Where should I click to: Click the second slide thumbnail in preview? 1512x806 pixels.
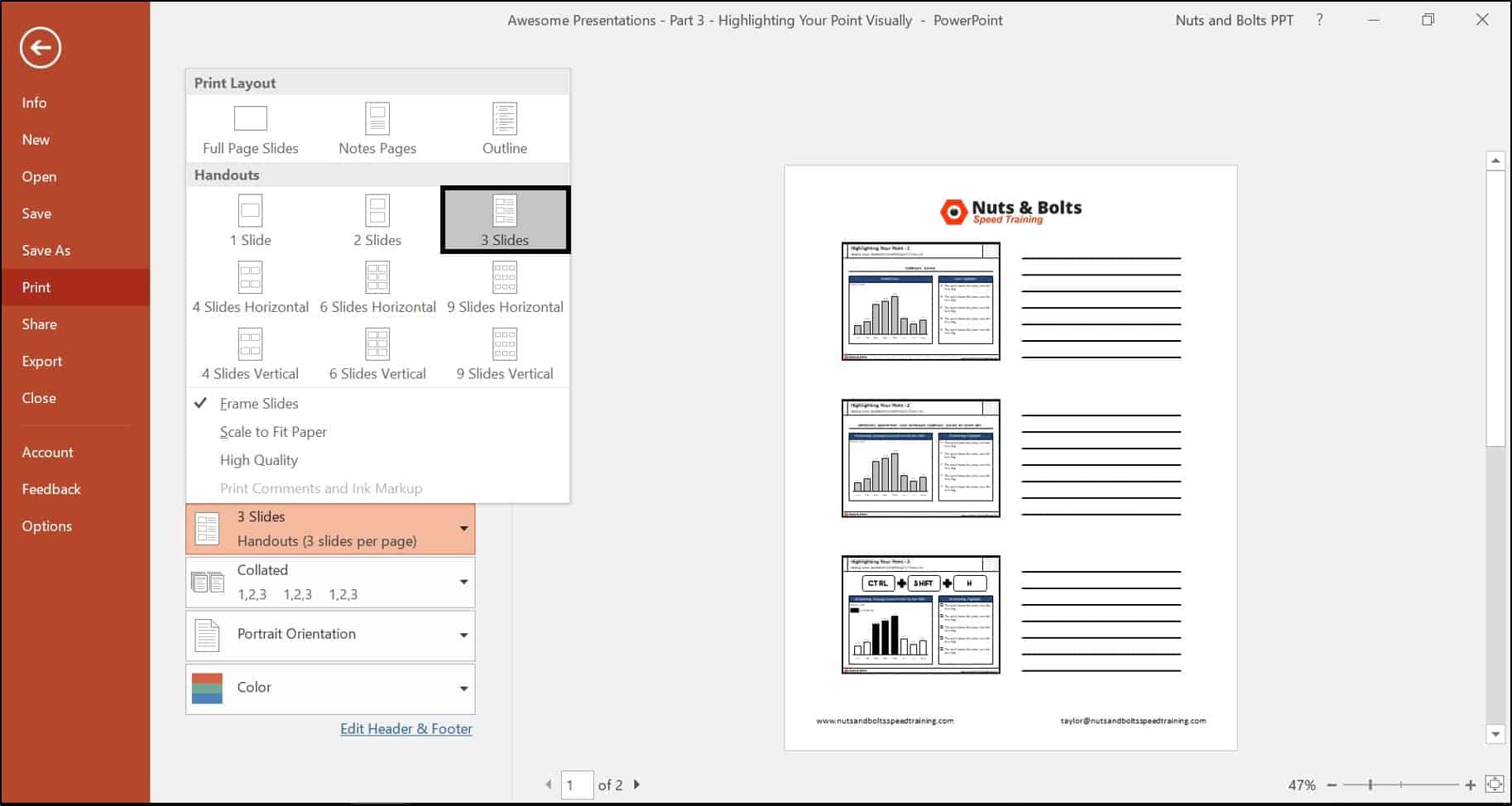(x=921, y=458)
